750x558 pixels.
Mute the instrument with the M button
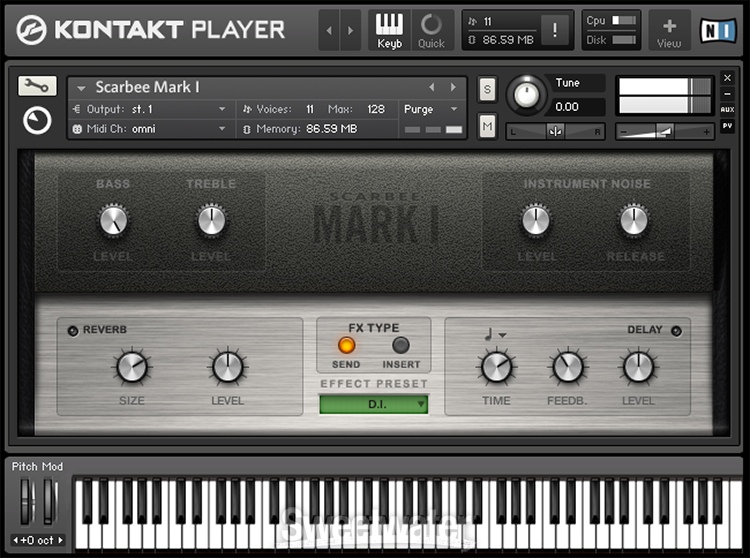487,127
